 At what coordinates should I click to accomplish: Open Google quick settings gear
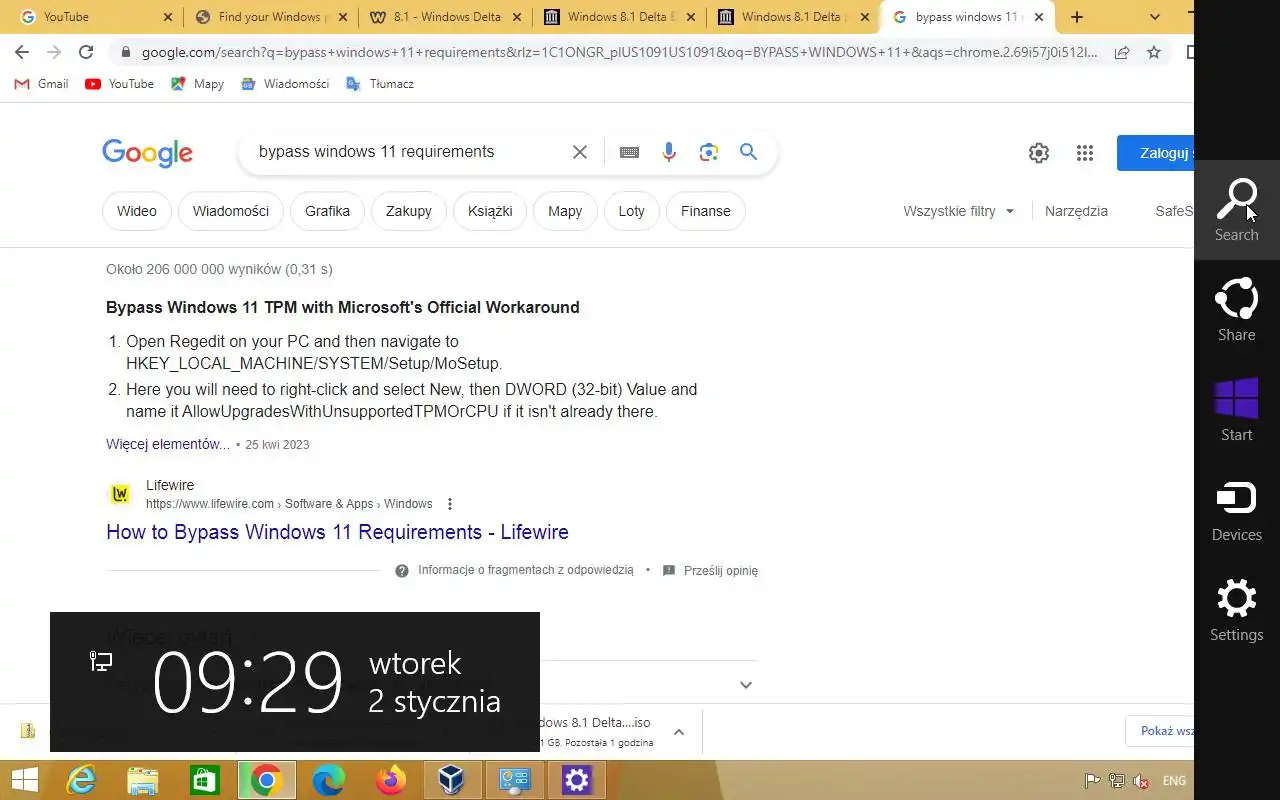click(1039, 153)
